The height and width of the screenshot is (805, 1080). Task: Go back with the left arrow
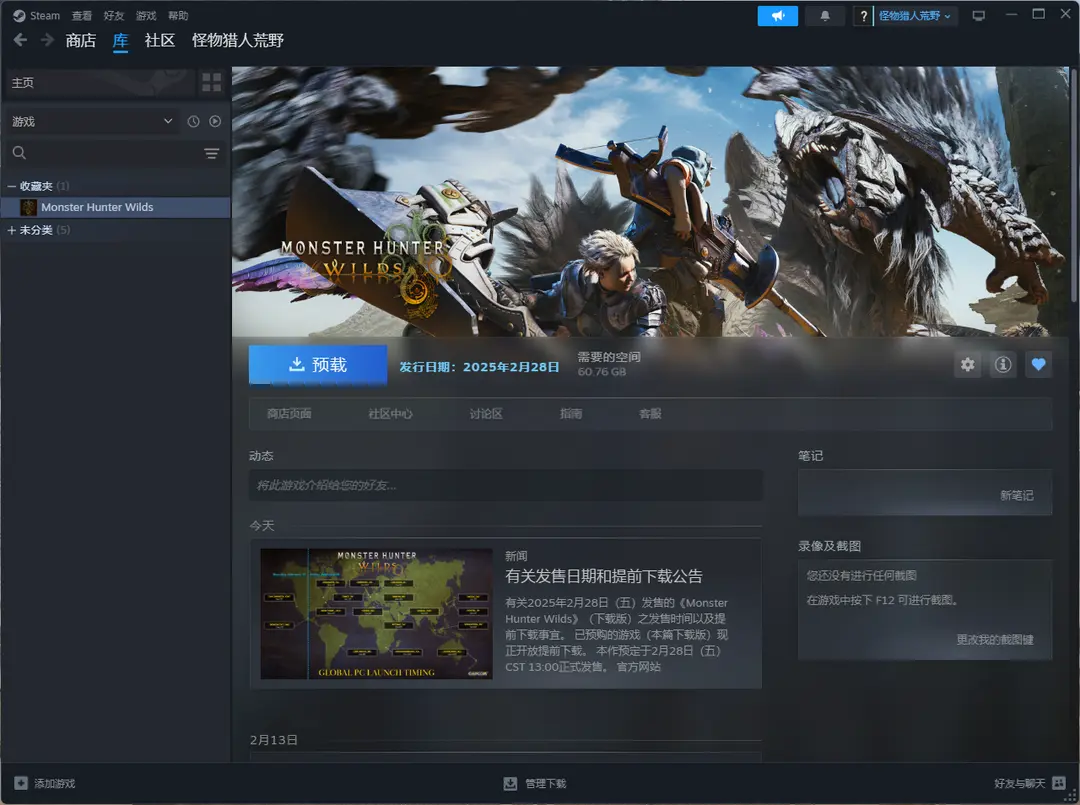21,40
